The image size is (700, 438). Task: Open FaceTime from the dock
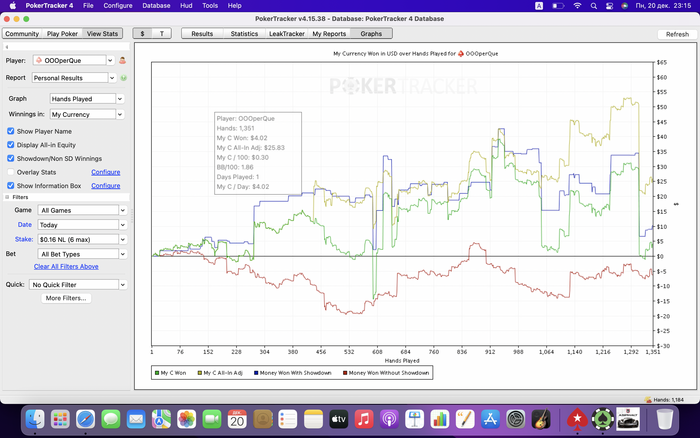[212, 419]
